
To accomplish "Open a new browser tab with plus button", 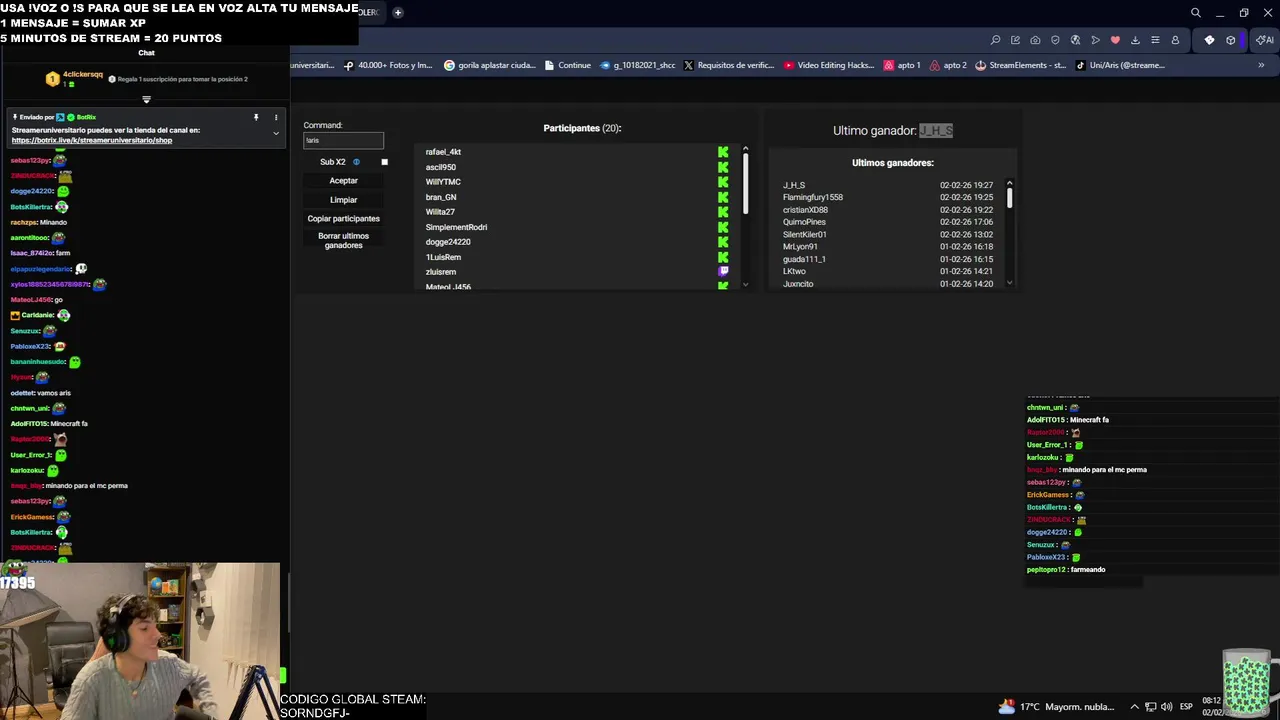I will click(x=397, y=13).
